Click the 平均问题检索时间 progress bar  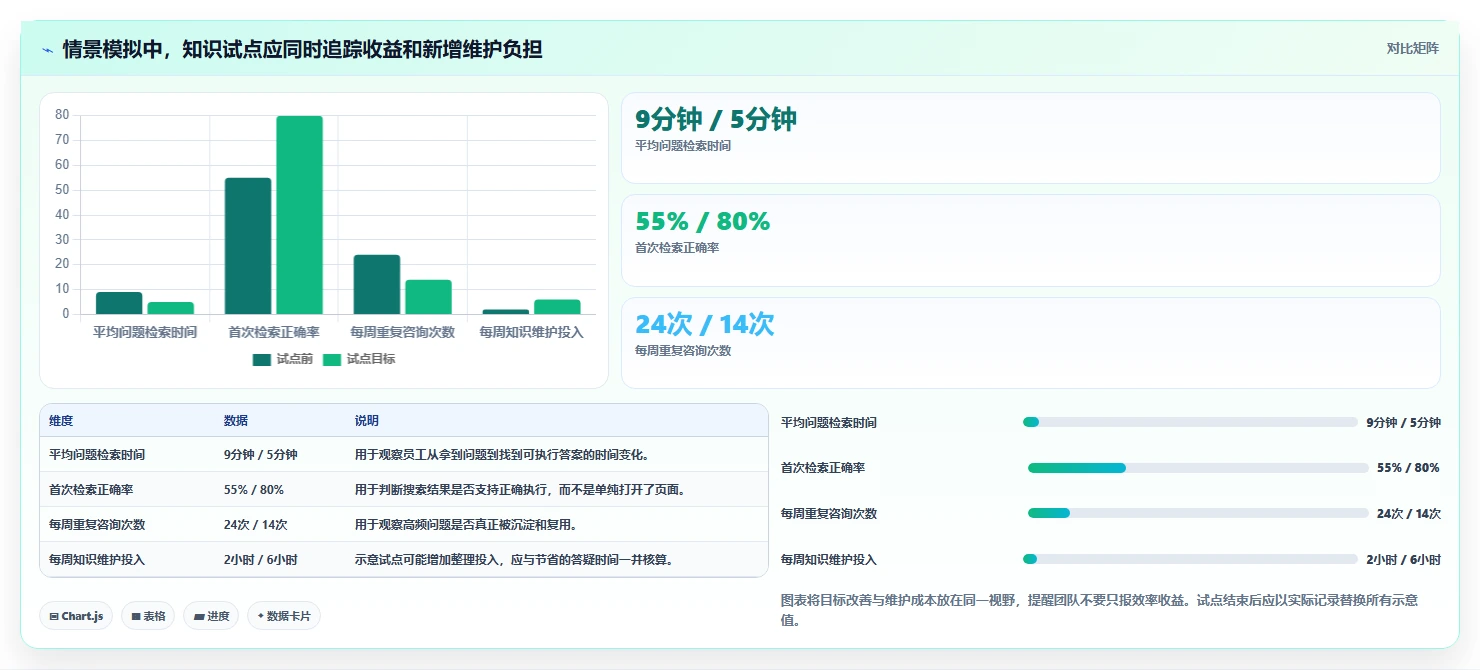point(1190,422)
